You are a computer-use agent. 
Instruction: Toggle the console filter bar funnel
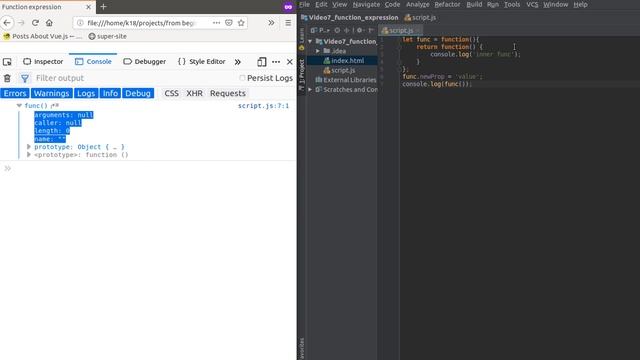point(25,78)
